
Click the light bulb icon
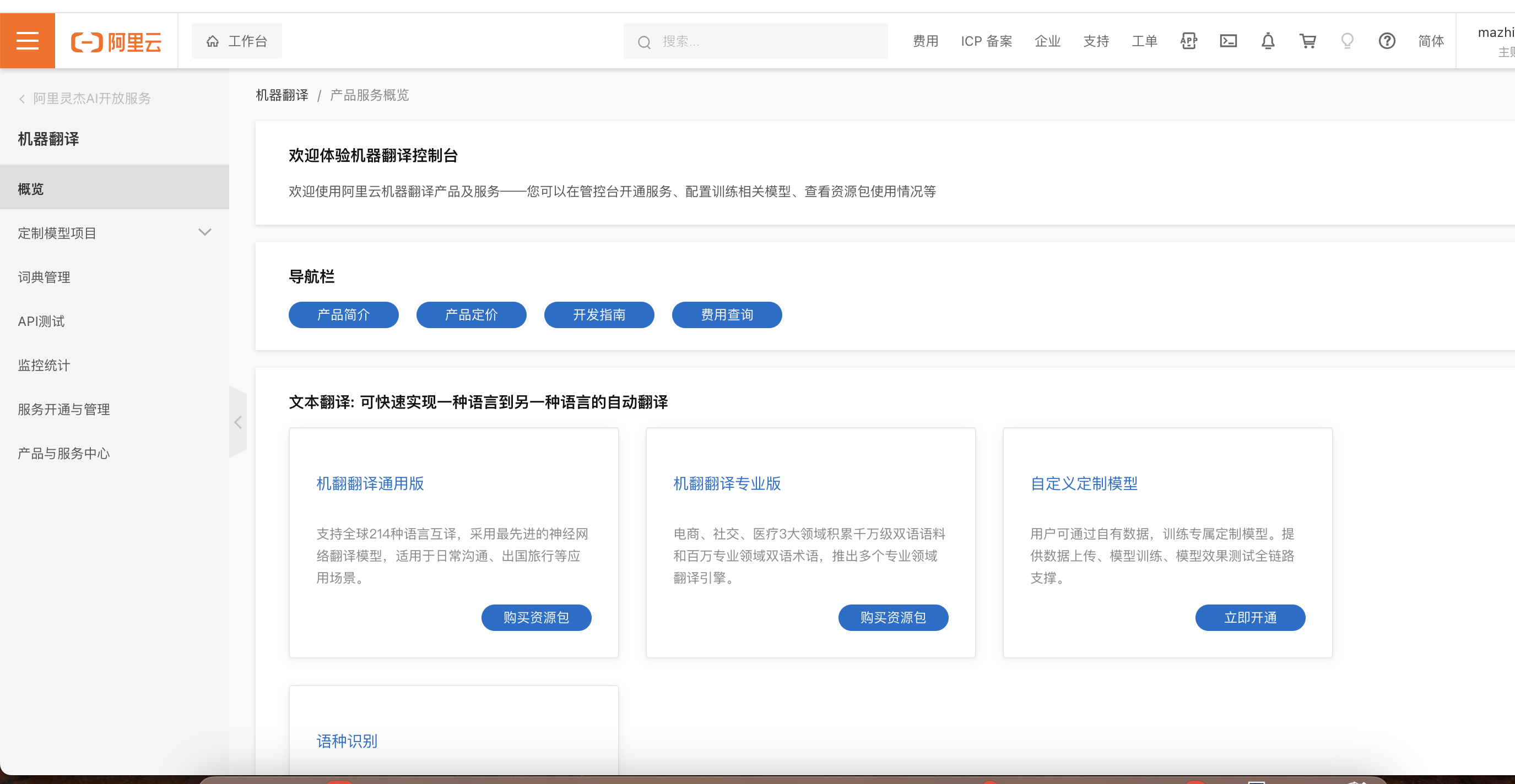point(1347,41)
